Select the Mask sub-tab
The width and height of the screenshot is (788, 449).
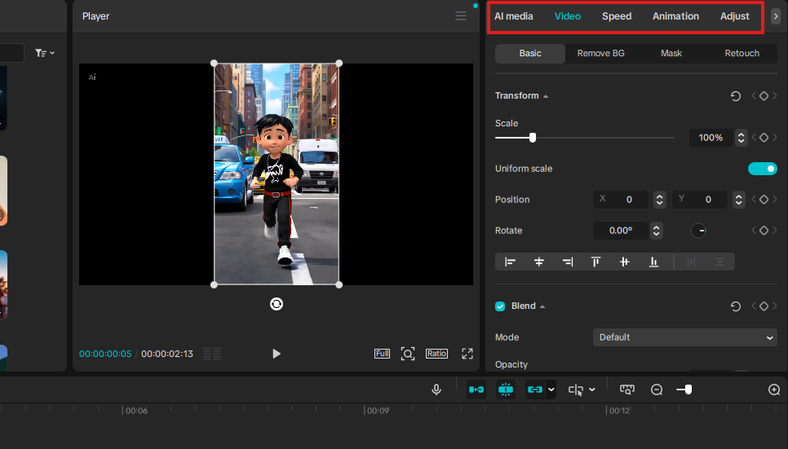pos(671,53)
